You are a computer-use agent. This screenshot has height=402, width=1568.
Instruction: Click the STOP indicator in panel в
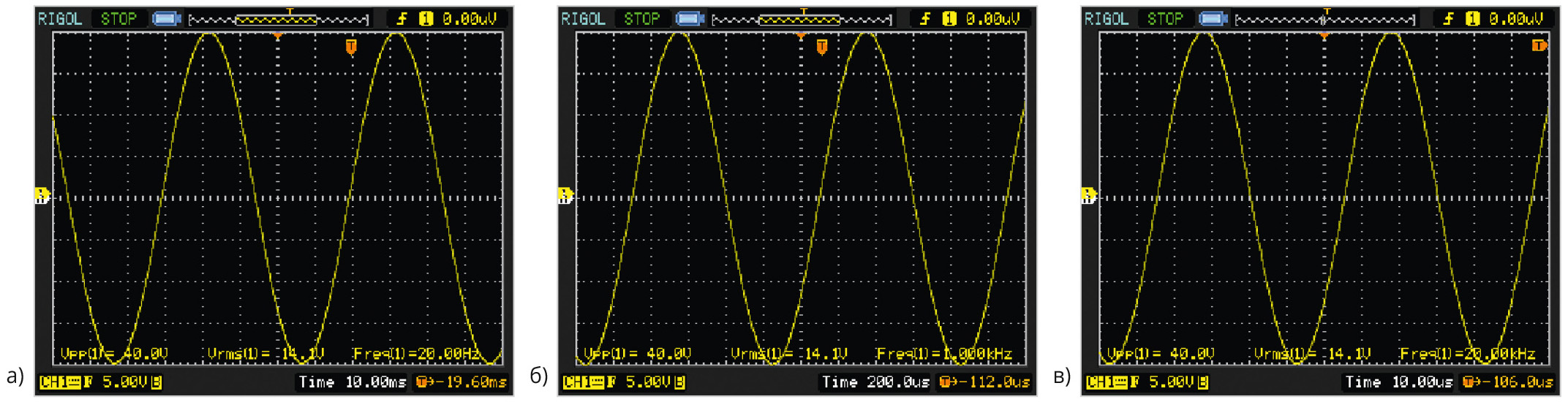point(1165,18)
